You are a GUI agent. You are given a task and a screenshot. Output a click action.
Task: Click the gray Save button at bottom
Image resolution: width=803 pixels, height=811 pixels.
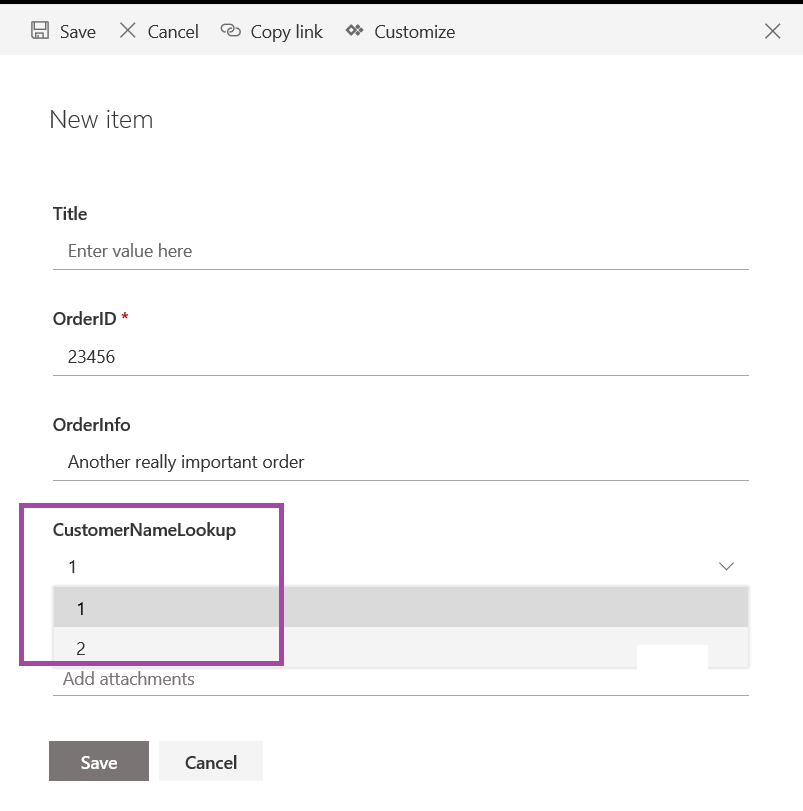(99, 761)
